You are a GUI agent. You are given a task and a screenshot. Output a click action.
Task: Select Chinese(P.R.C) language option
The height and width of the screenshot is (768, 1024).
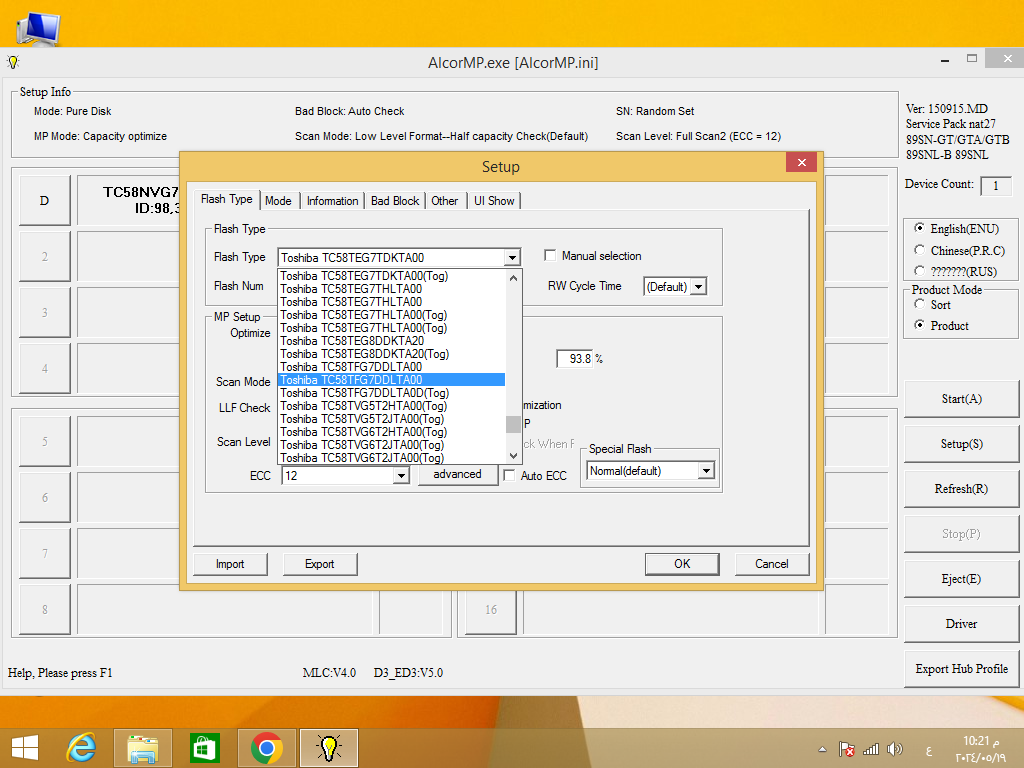pyautogui.click(x=920, y=249)
